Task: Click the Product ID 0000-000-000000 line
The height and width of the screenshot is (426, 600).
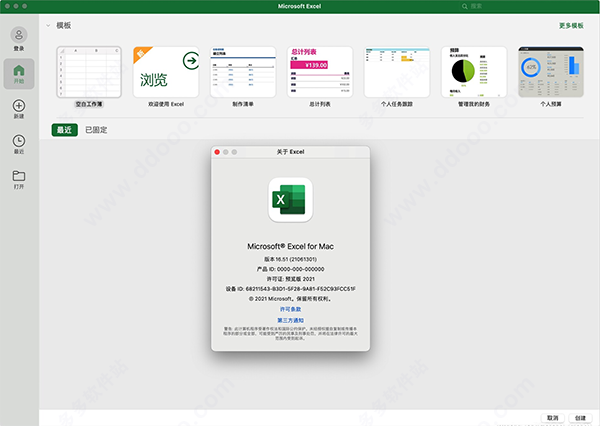Action: pyautogui.click(x=290, y=269)
